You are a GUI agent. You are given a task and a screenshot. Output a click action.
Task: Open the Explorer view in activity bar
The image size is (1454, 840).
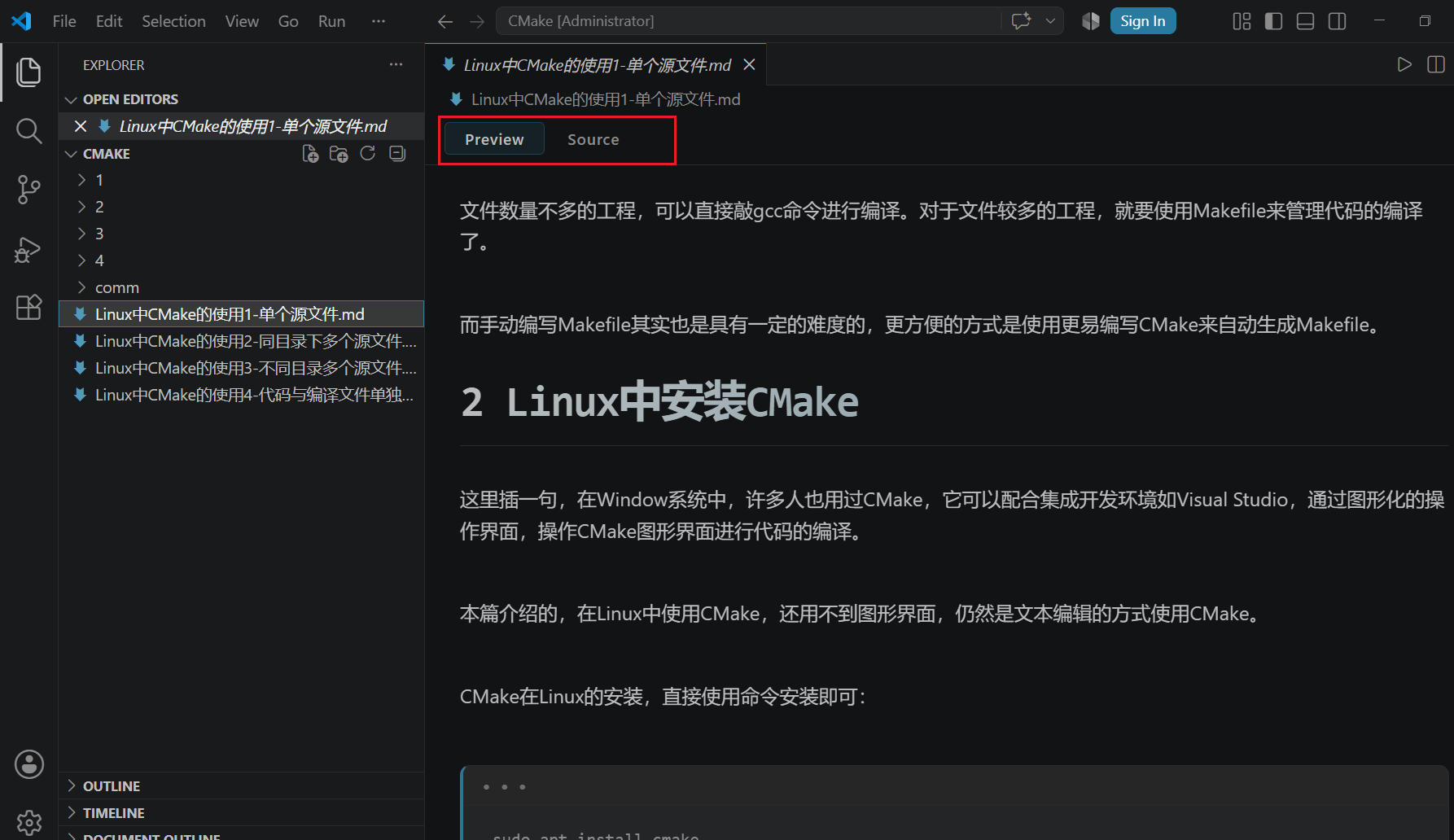click(x=28, y=72)
